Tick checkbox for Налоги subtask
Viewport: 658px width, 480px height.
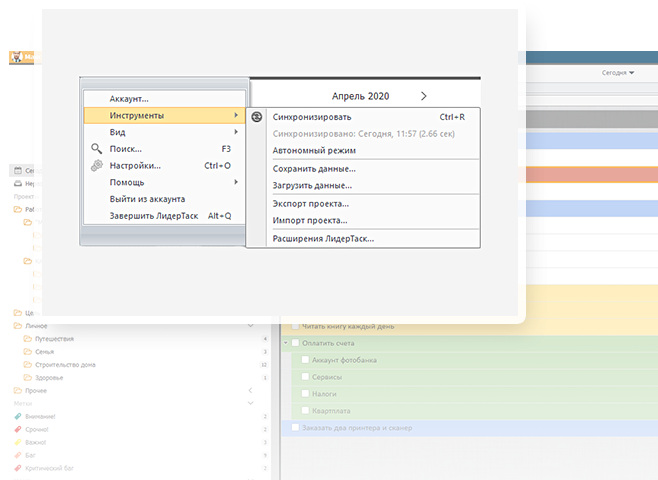click(x=306, y=394)
